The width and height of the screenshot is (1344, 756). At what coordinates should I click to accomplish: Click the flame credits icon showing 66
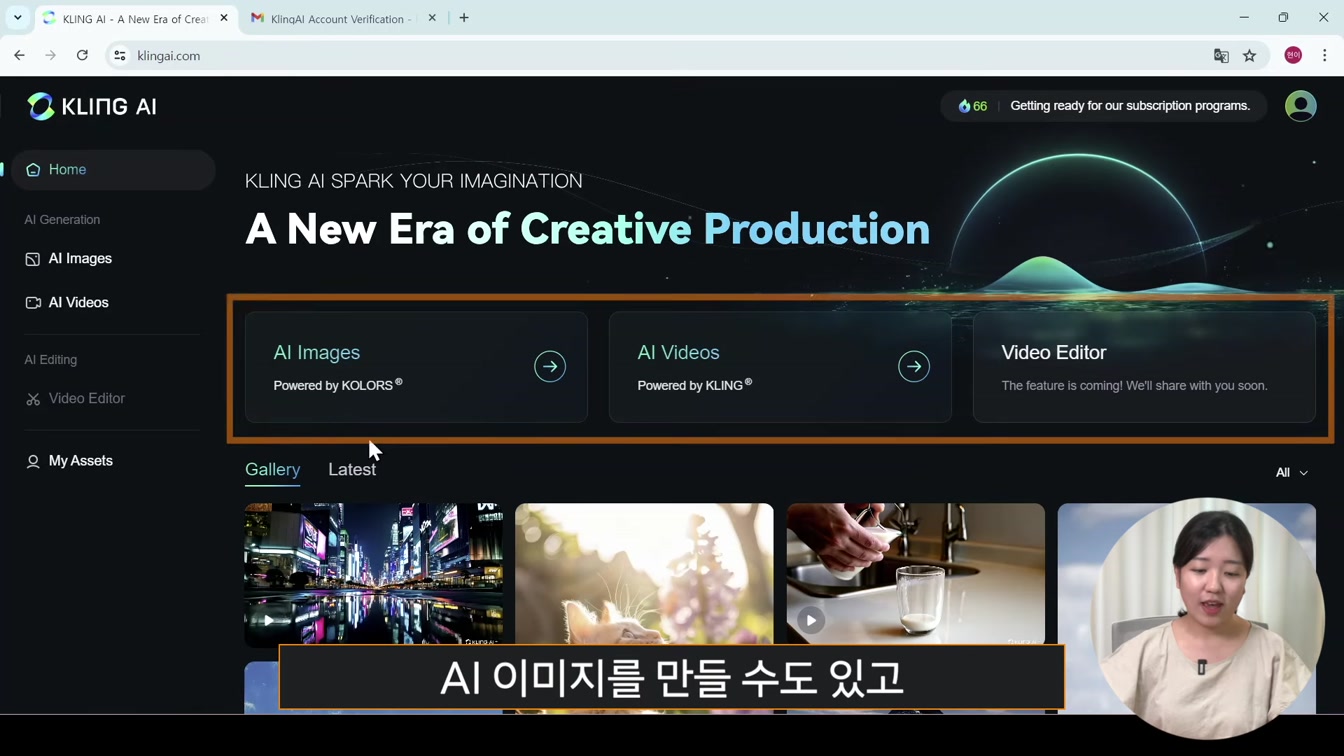coord(972,106)
